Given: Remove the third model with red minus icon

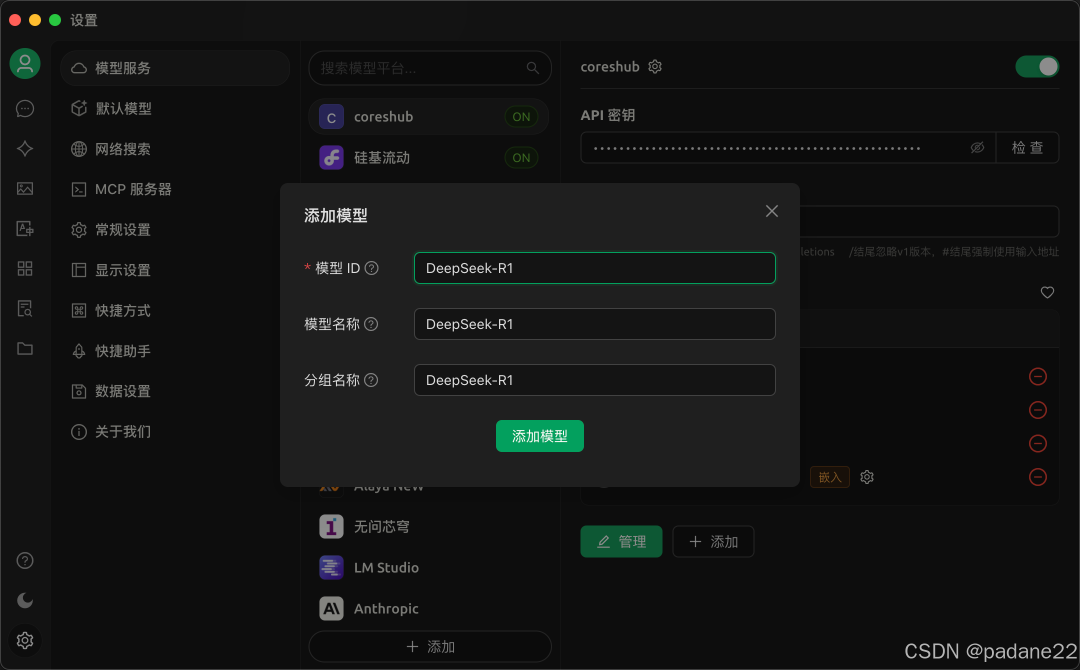Looking at the screenshot, I should point(1038,443).
